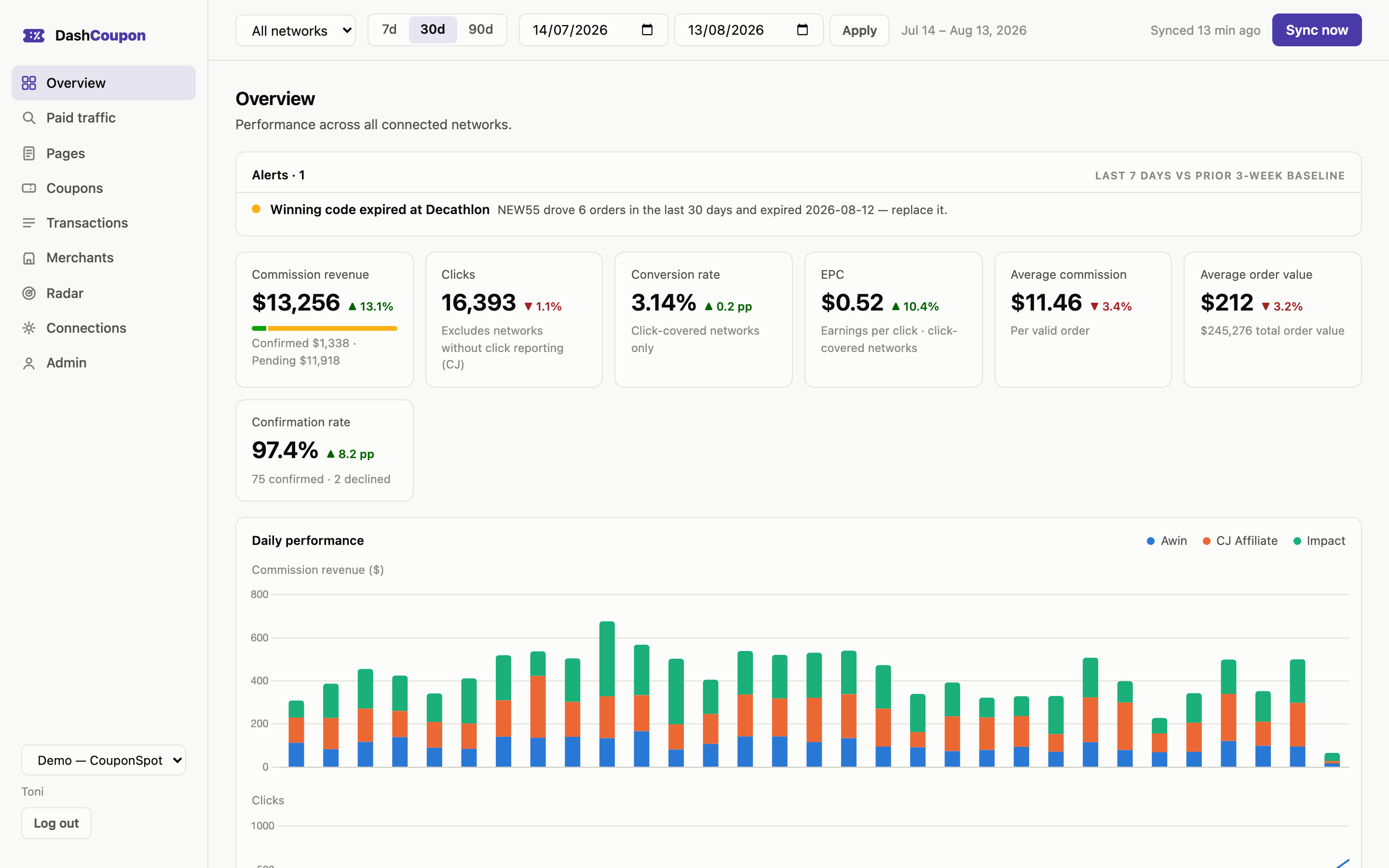The width and height of the screenshot is (1389, 868).
Task: Click the Log out button
Action: (56, 823)
